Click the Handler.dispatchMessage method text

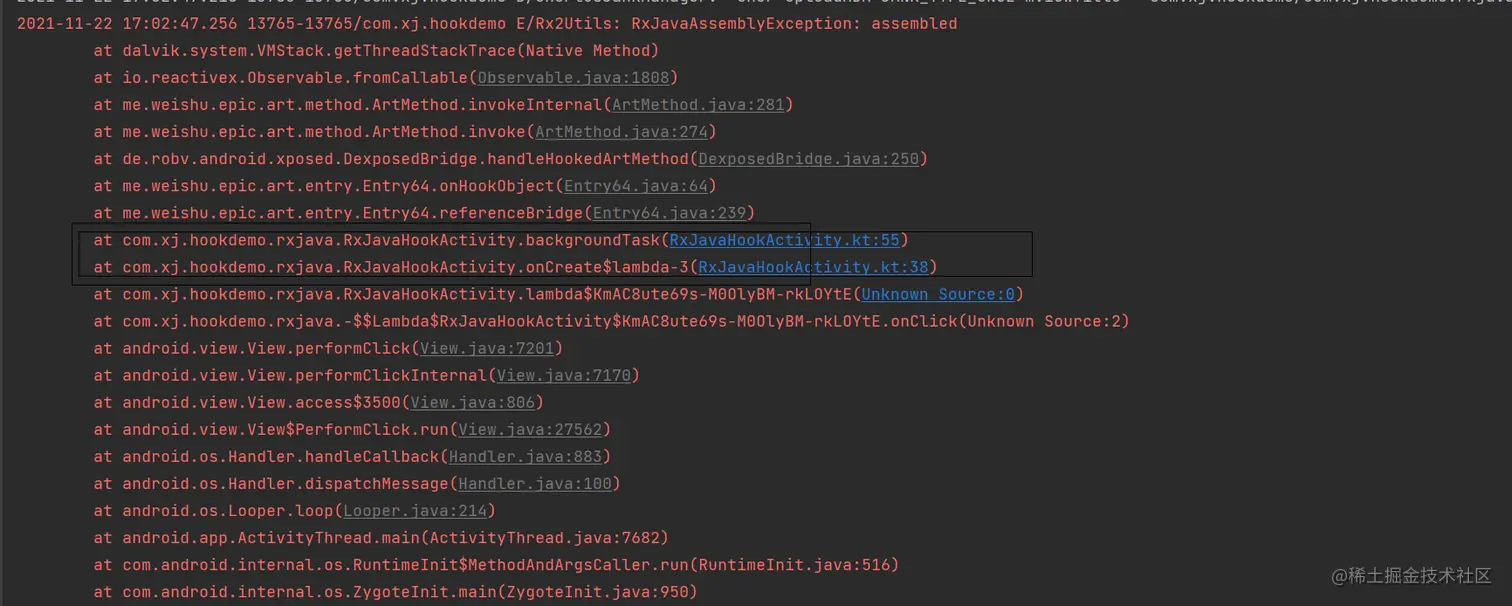pyautogui.click(x=285, y=483)
